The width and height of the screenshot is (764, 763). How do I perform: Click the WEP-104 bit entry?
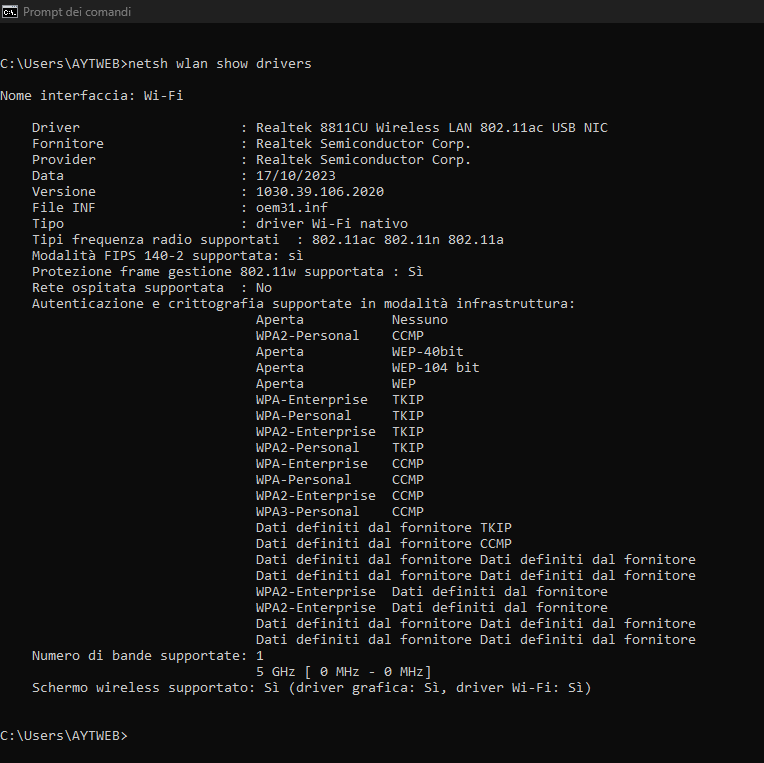click(x=435, y=368)
